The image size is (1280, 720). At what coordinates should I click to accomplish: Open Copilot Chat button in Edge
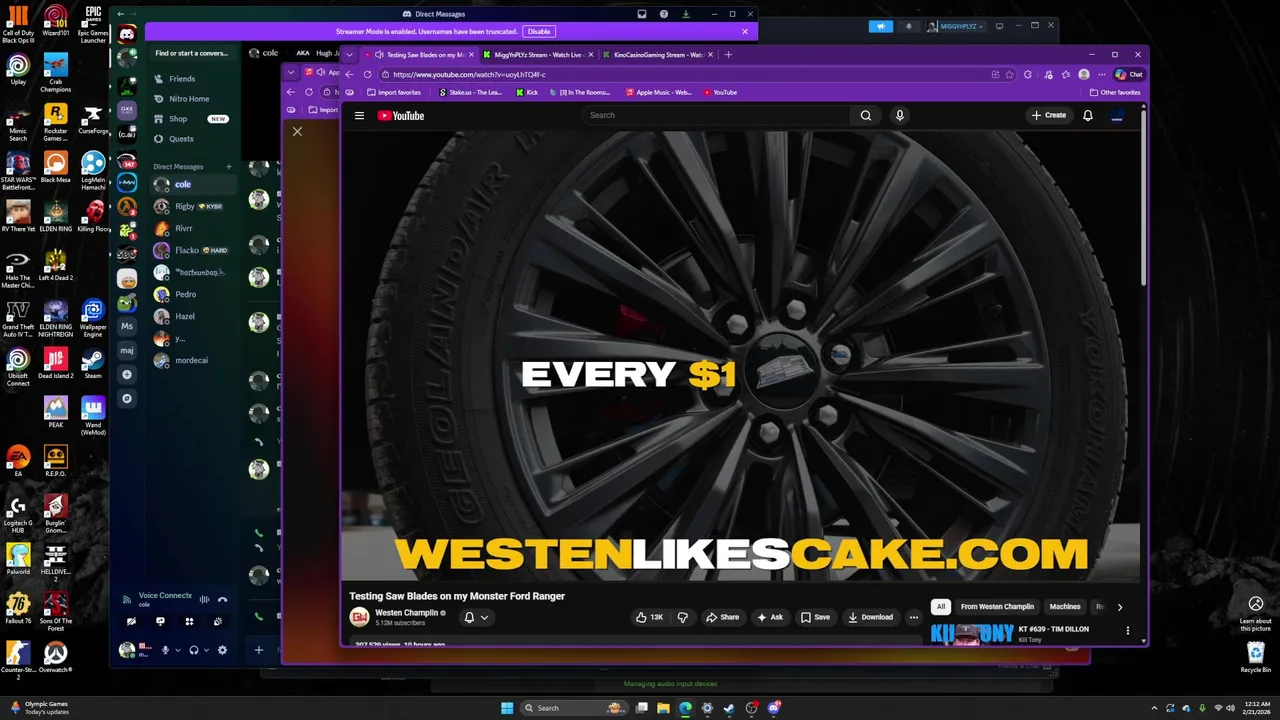pos(1129,74)
